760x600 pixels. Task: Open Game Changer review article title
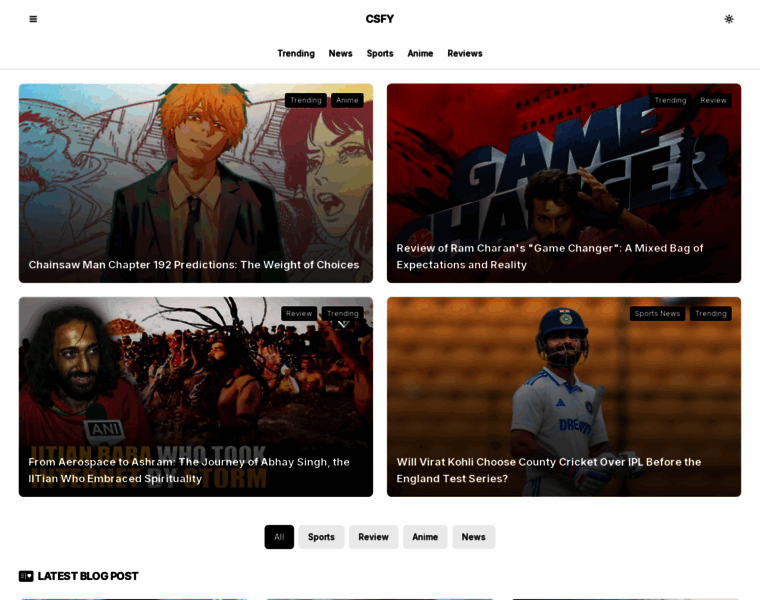550,256
